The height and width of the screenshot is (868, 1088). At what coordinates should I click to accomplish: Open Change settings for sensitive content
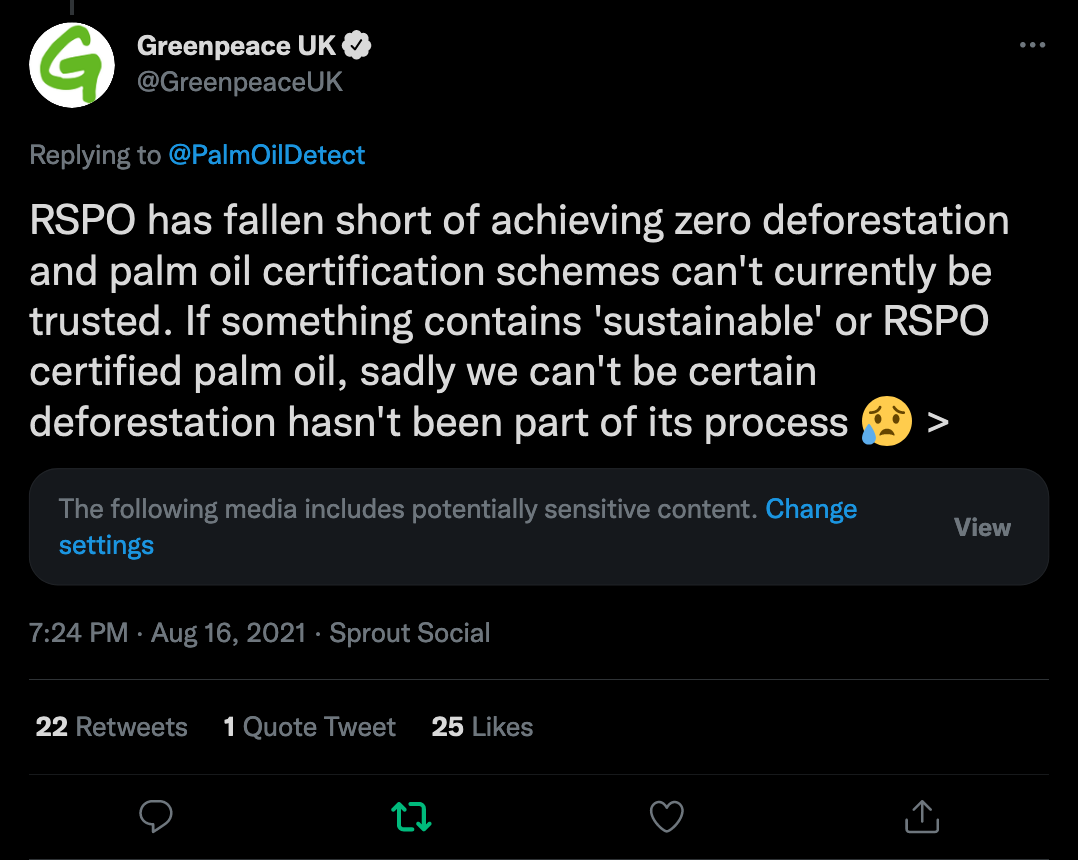pos(811,509)
